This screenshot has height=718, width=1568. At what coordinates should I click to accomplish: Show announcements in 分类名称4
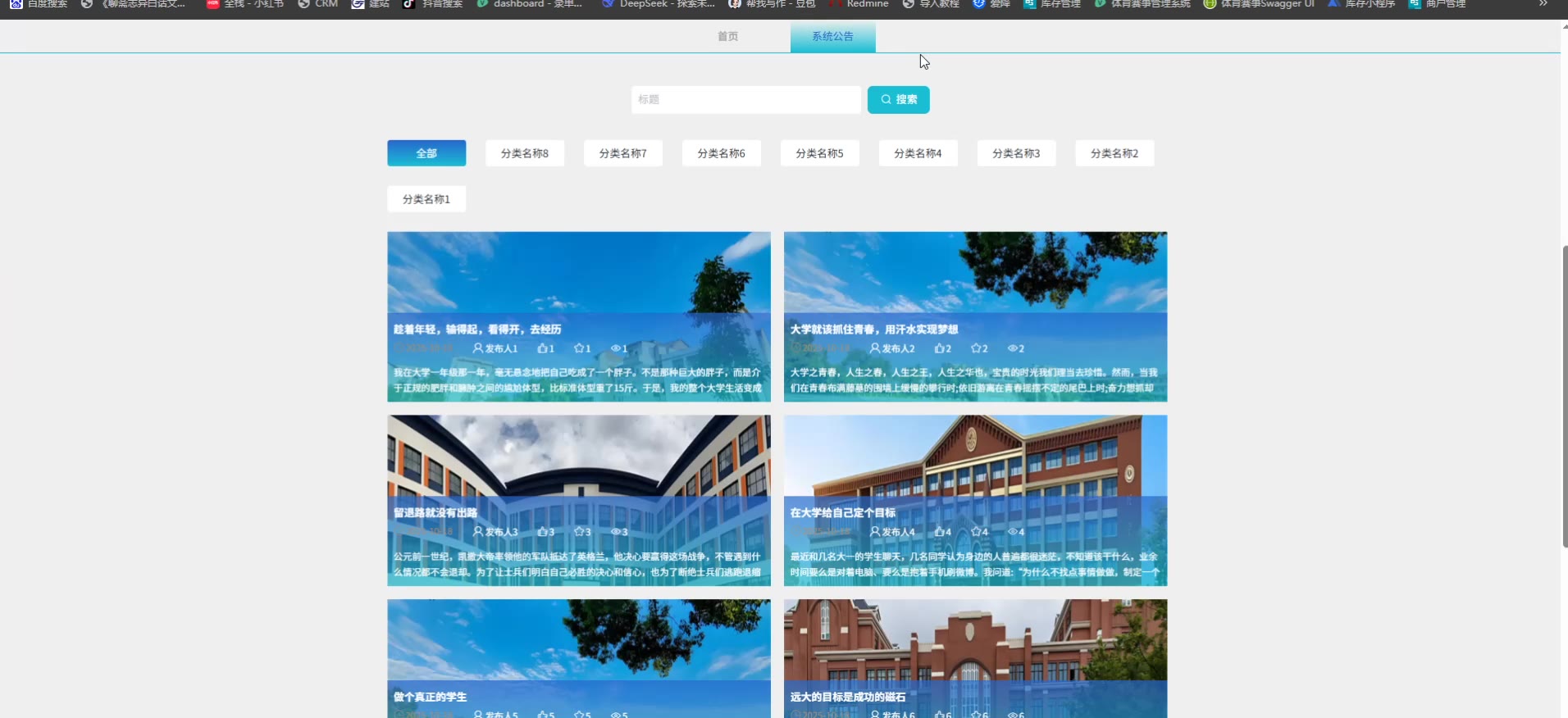click(918, 153)
